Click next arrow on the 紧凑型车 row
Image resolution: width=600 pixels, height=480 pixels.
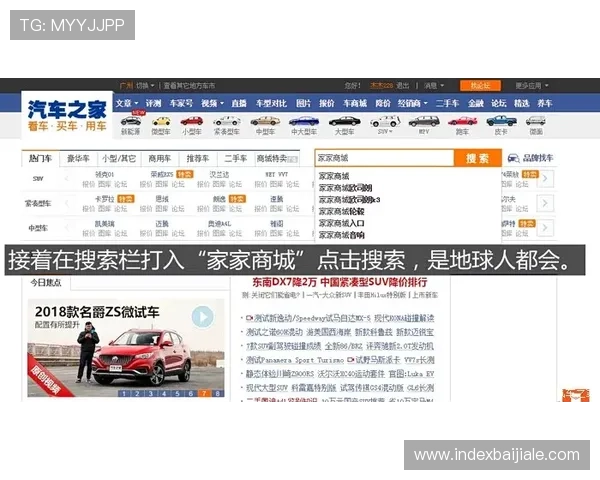click(545, 203)
